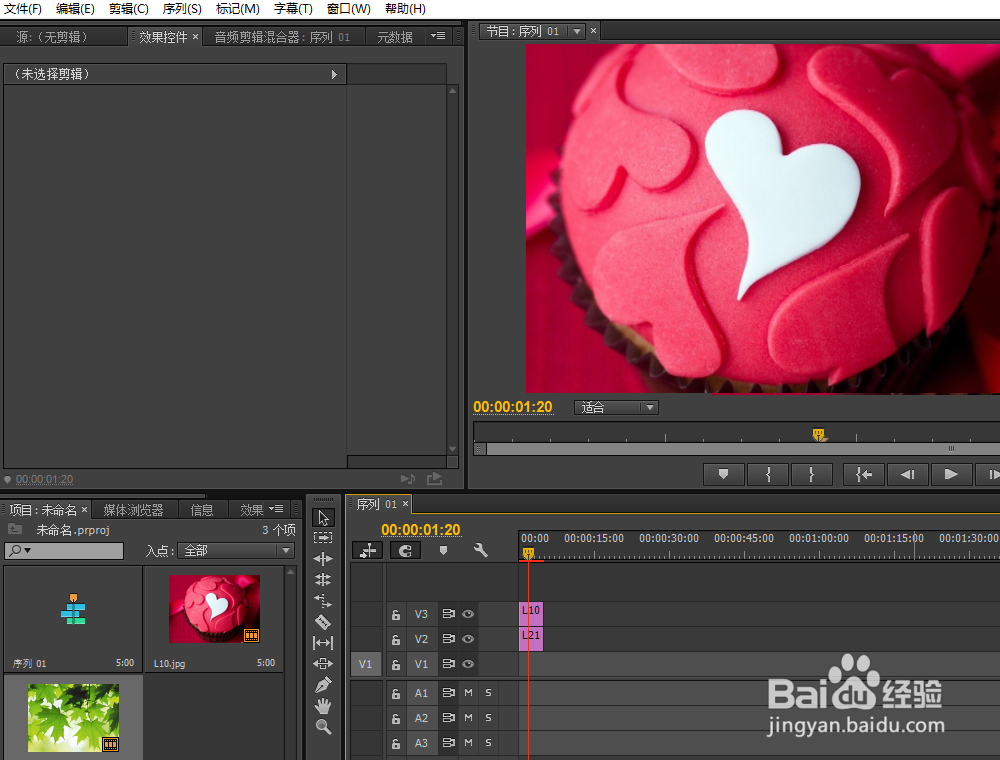Switch to 媒体浏览器 tab
The image size is (1000, 760).
point(133,510)
